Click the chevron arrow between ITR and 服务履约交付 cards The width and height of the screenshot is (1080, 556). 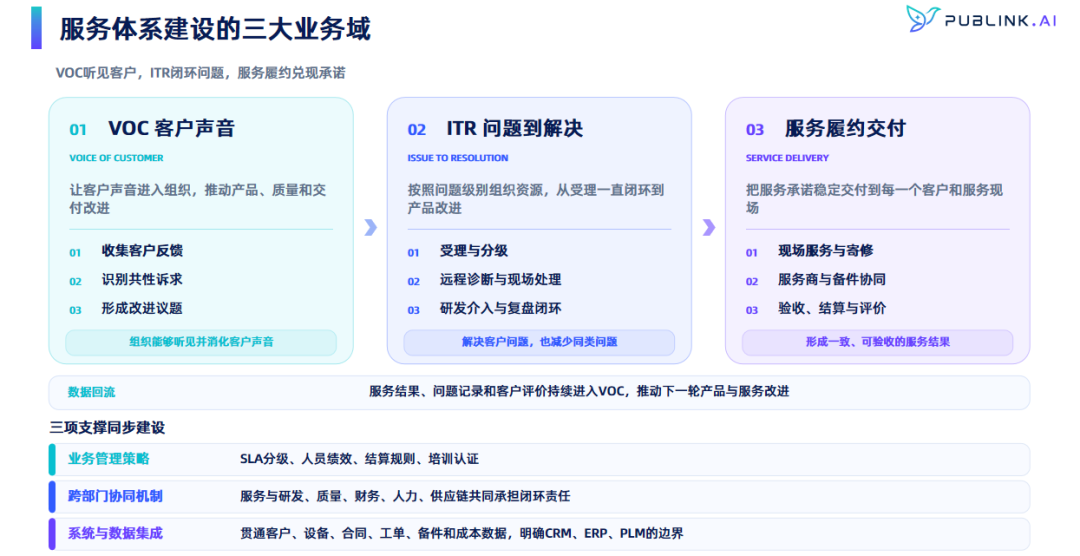[709, 227]
